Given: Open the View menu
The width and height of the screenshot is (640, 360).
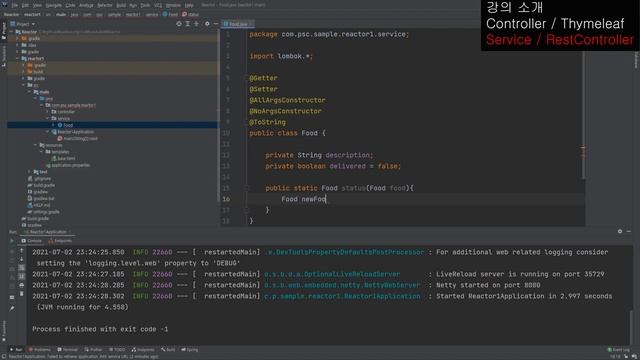Looking at the screenshot, I should (37, 5).
